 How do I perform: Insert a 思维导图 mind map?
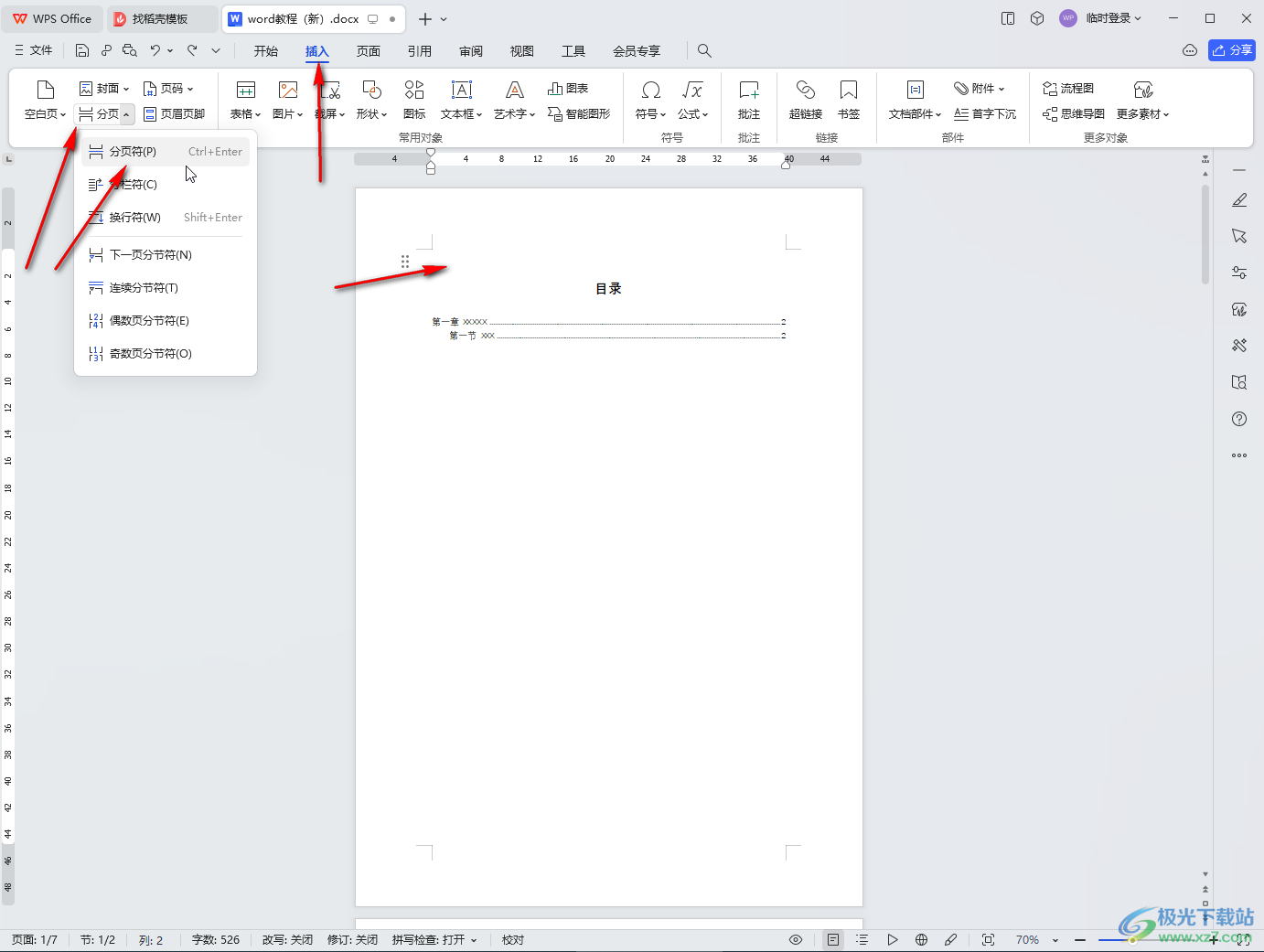[x=1074, y=114]
